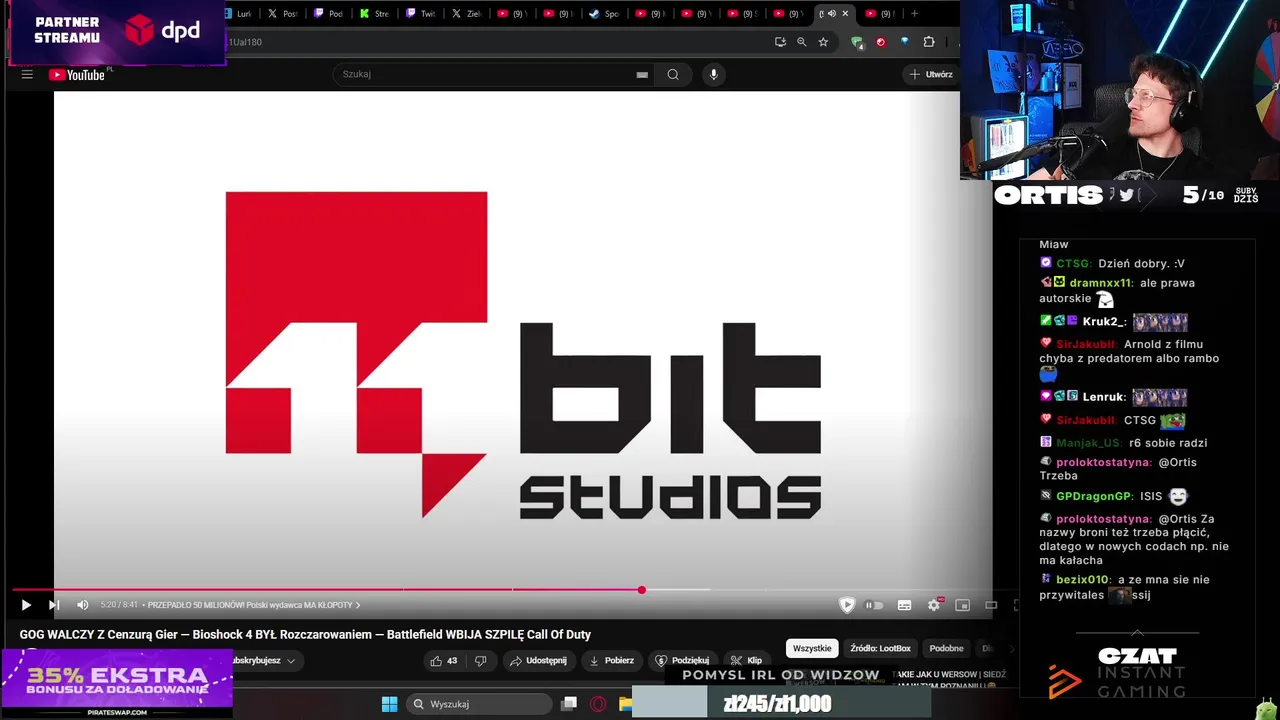1280x720 pixels.
Task: Click the Twitter icon beside ORTIS
Action: [x=1126, y=195]
